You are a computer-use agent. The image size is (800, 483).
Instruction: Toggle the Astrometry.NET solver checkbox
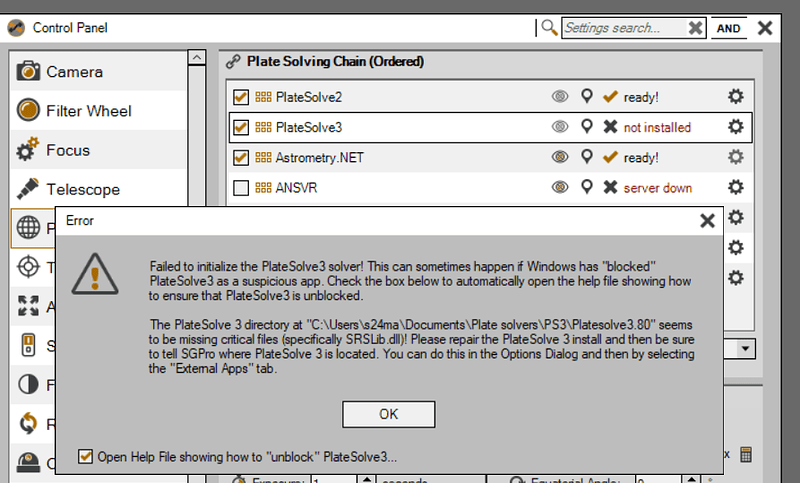point(241,157)
